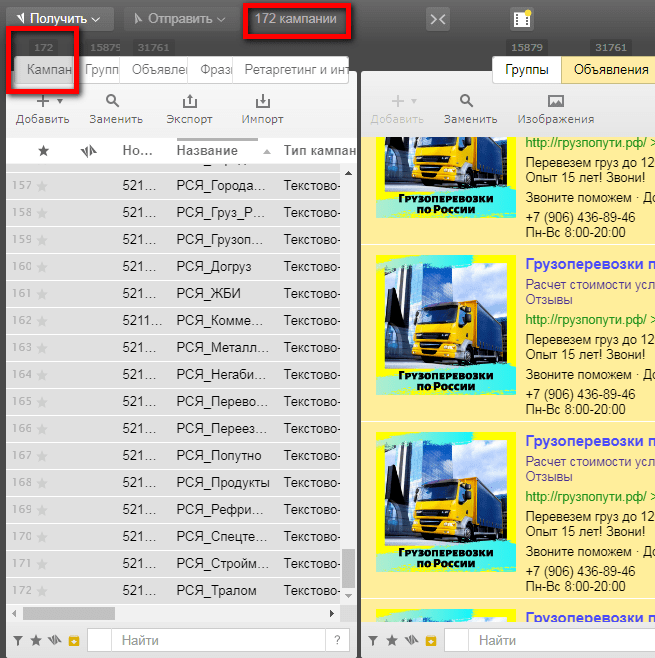Click the left Добавить plus icon
655x658 pixels.
coord(43,101)
